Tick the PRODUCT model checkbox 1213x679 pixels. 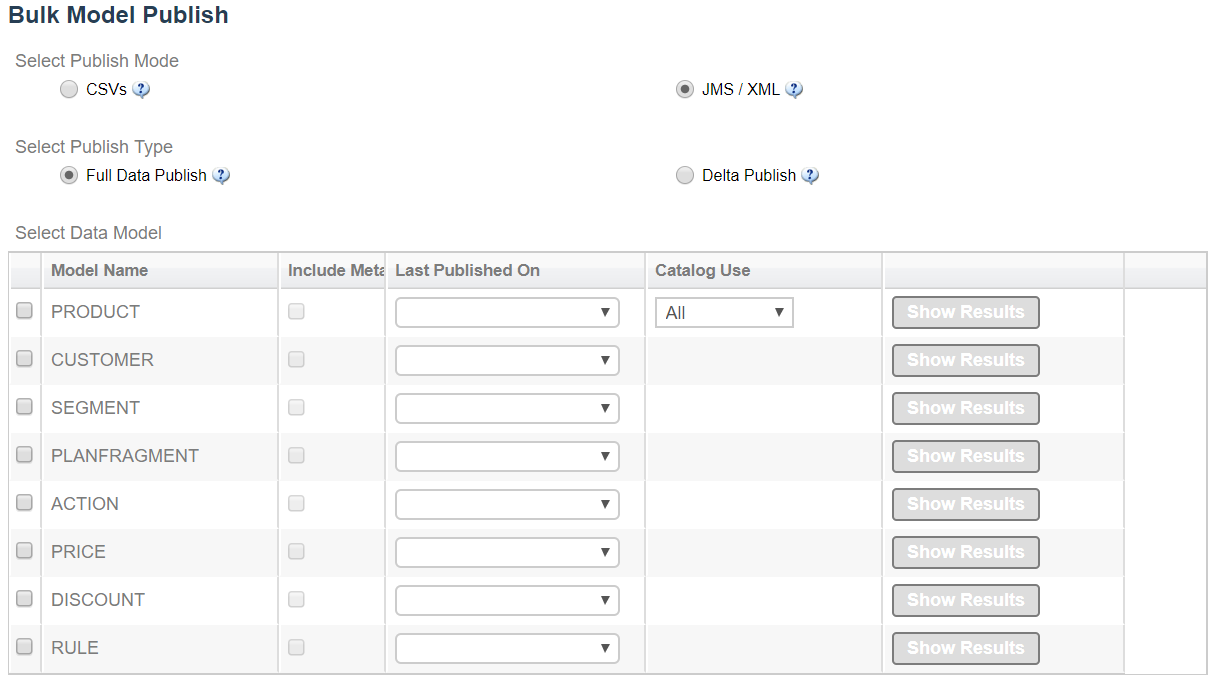[x=25, y=311]
